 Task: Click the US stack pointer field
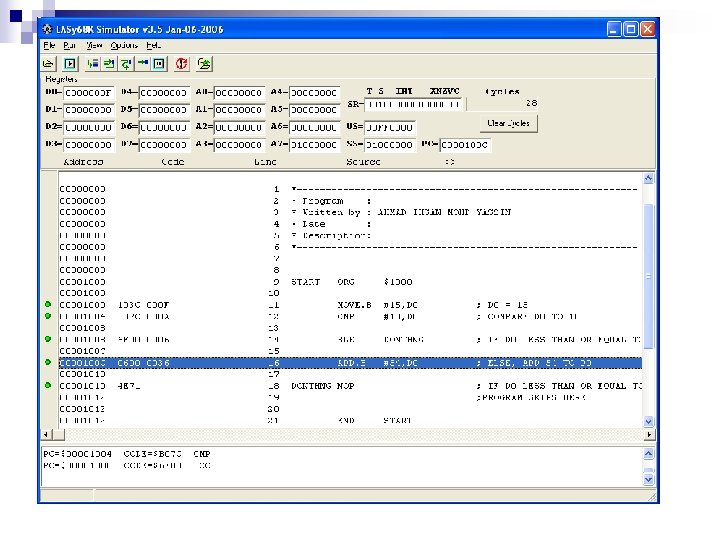point(390,127)
